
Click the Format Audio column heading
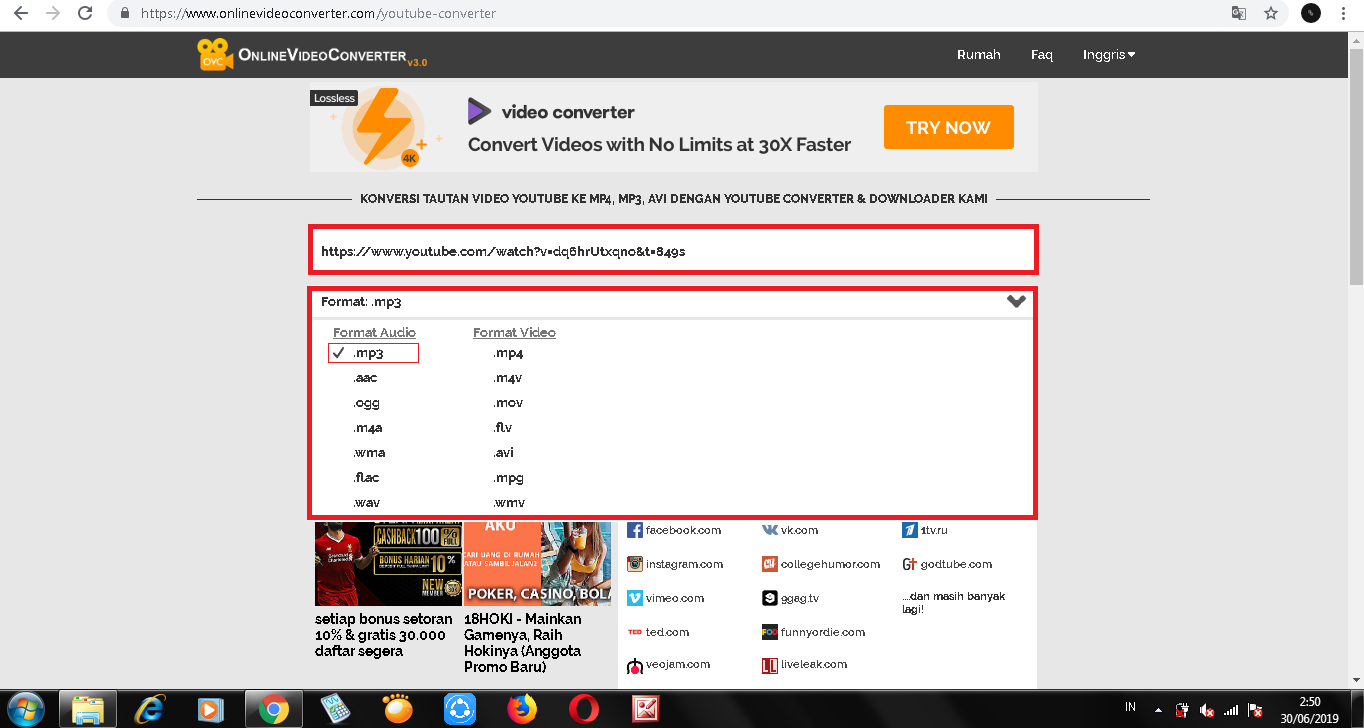(374, 332)
